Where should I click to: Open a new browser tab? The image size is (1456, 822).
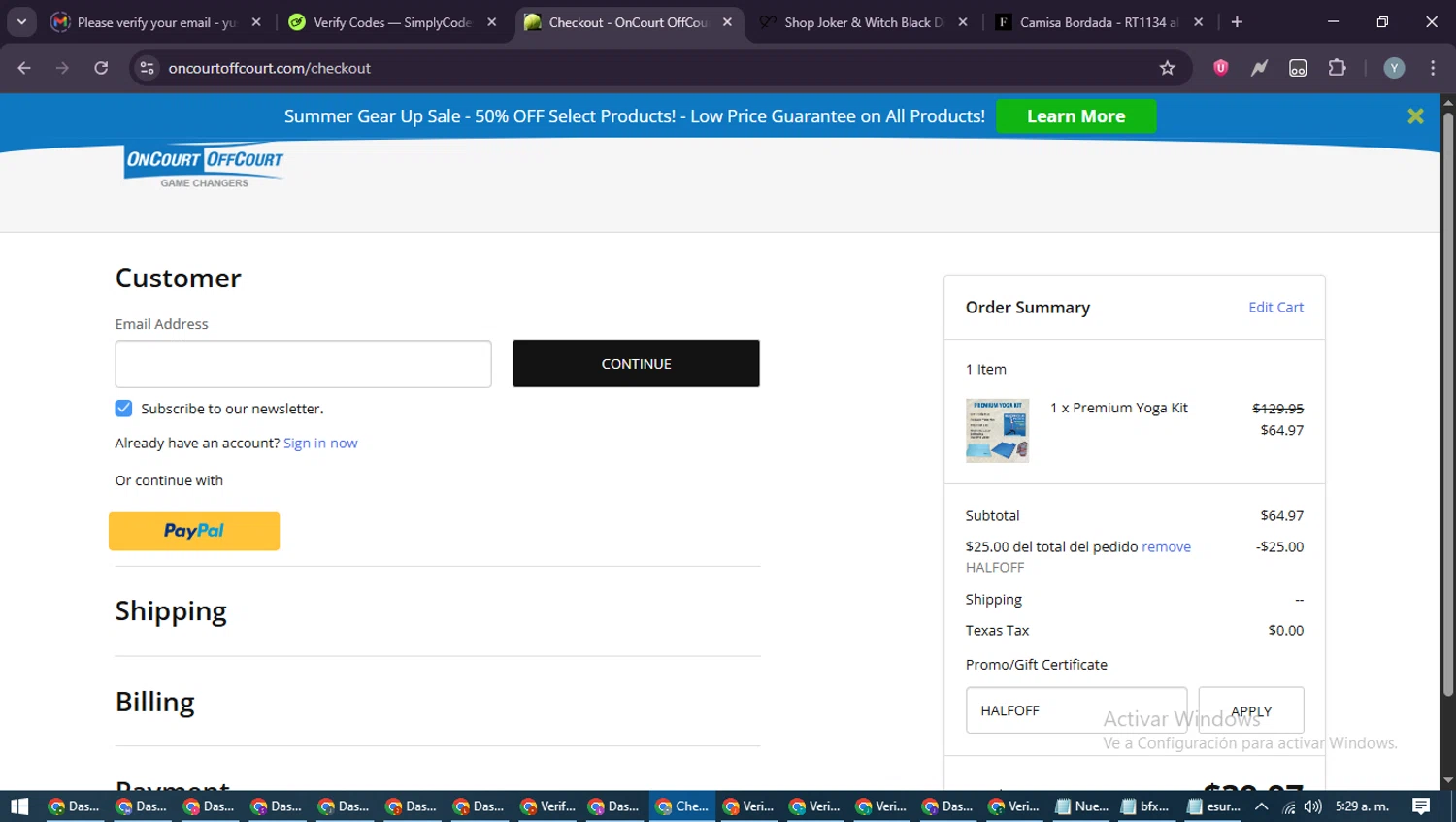(1237, 21)
